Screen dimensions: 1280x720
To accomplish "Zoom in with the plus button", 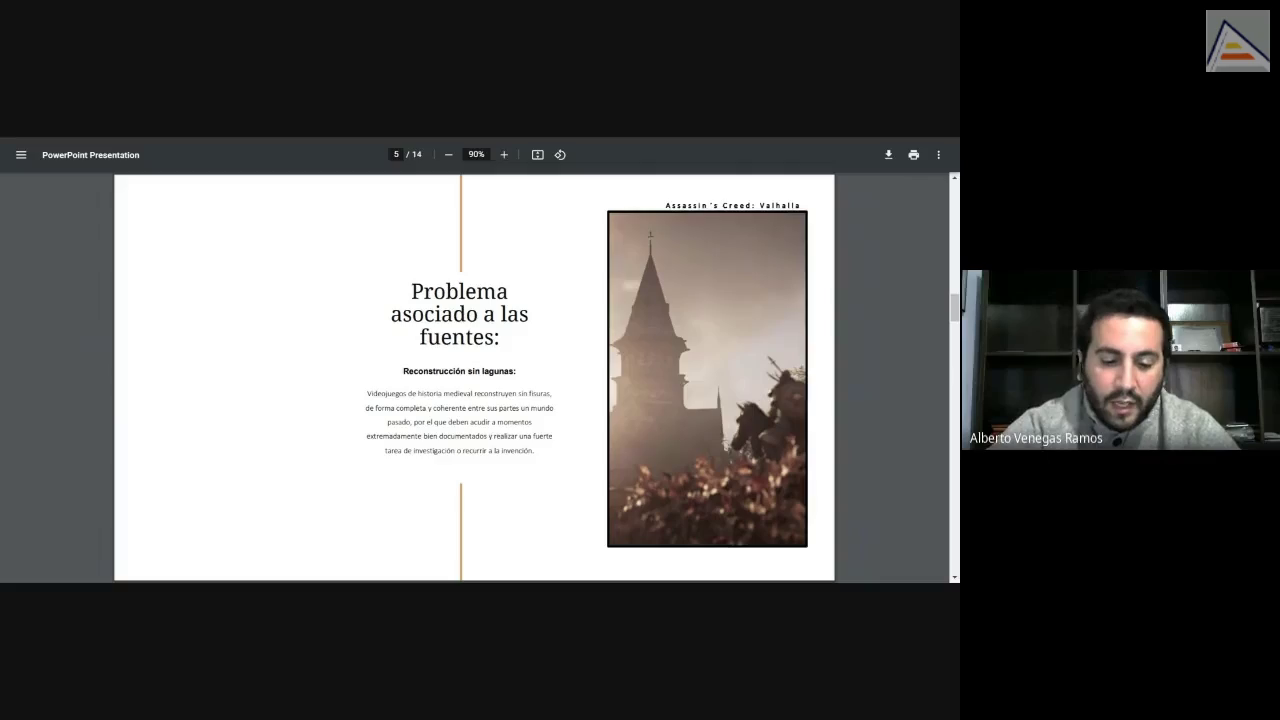I will pos(504,155).
